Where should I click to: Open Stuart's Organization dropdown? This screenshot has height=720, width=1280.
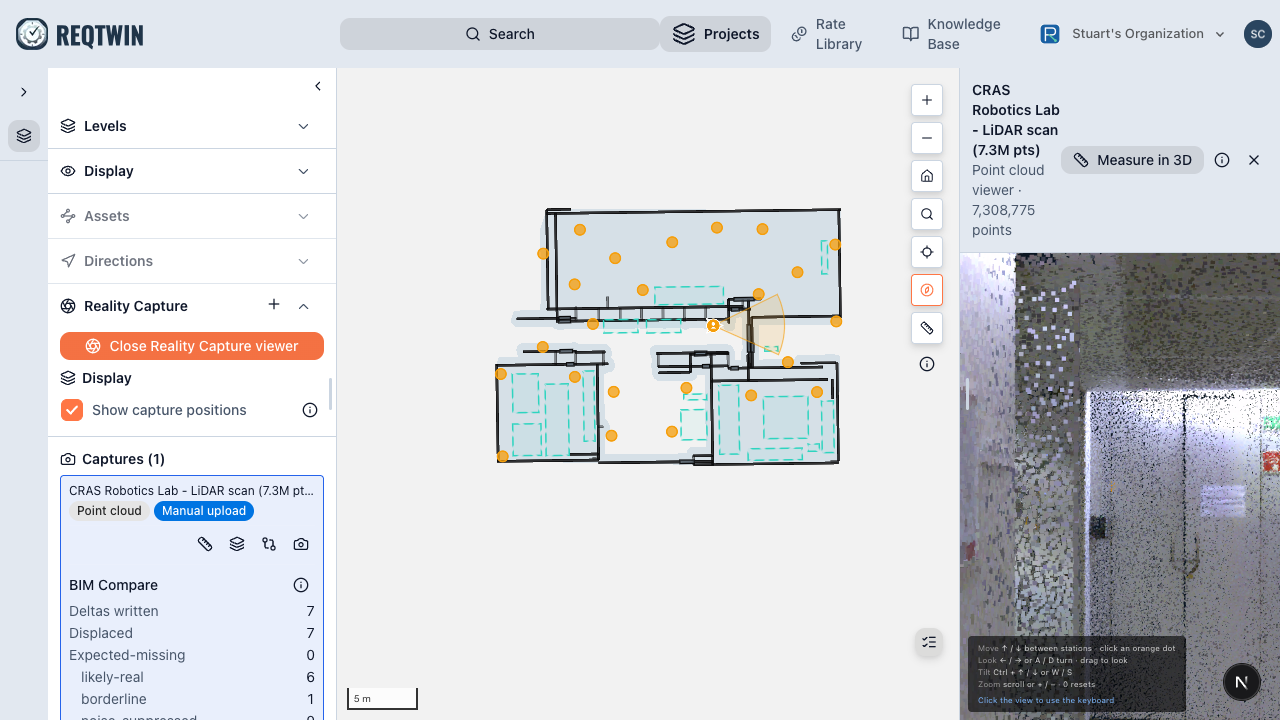point(1133,34)
